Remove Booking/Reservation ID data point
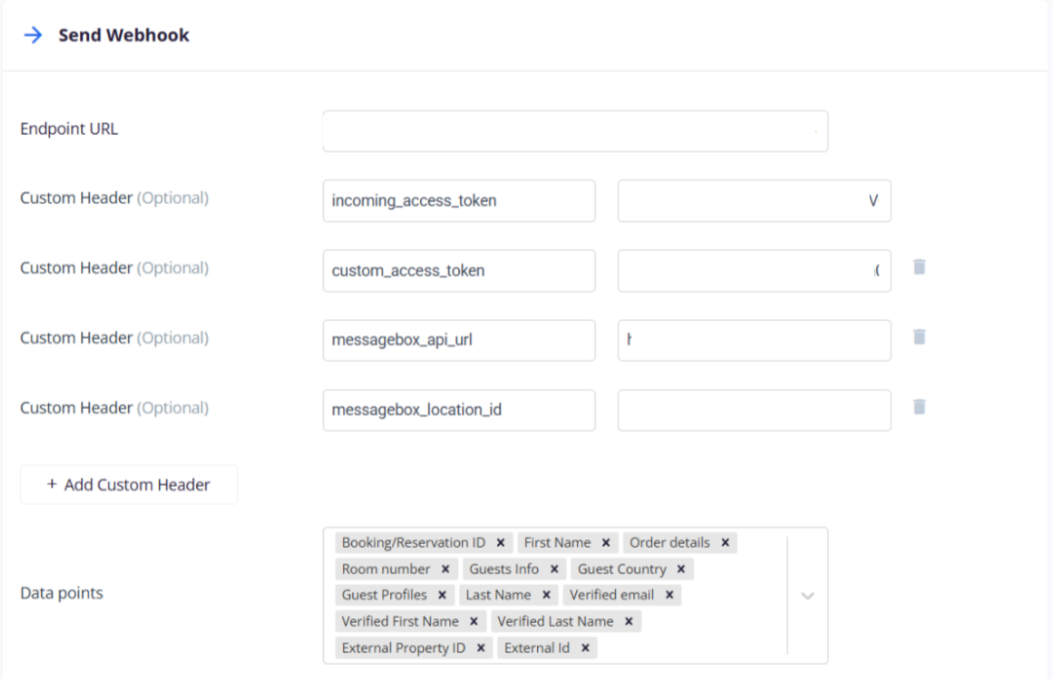The width and height of the screenshot is (1053, 679). tap(500, 543)
